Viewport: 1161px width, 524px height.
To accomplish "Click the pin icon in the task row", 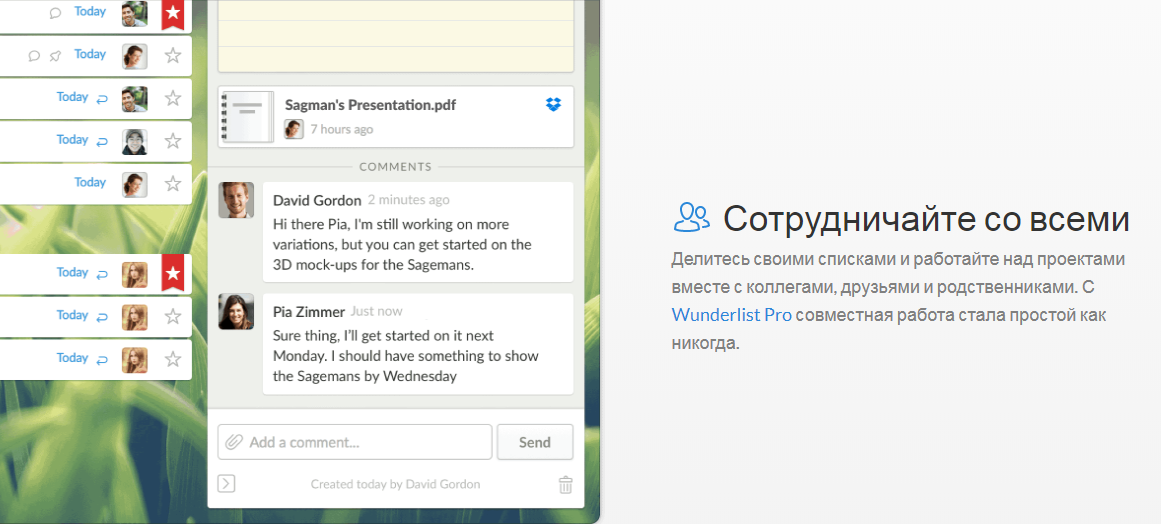I will [55, 56].
